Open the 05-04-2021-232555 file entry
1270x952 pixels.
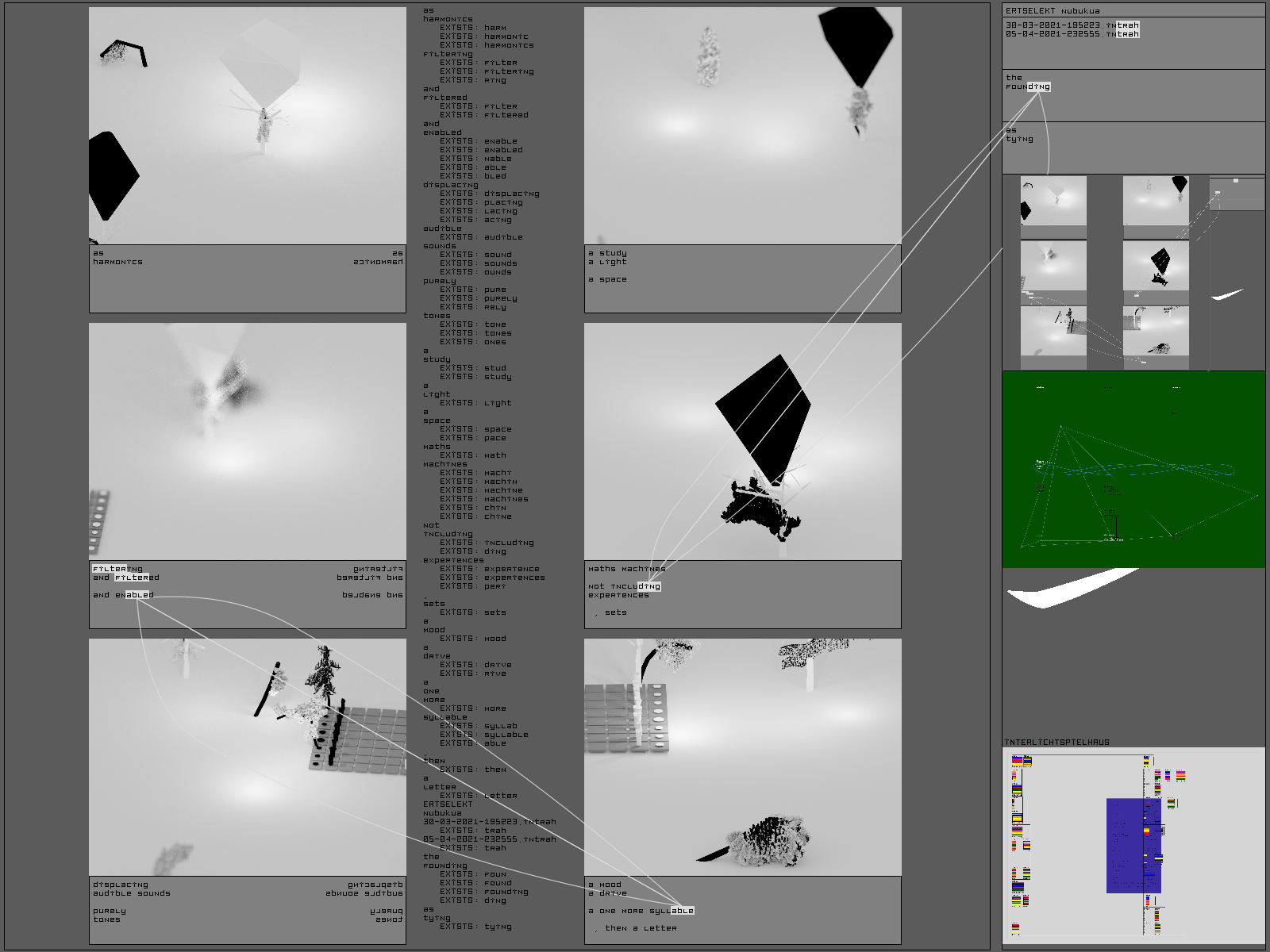[1072, 34]
